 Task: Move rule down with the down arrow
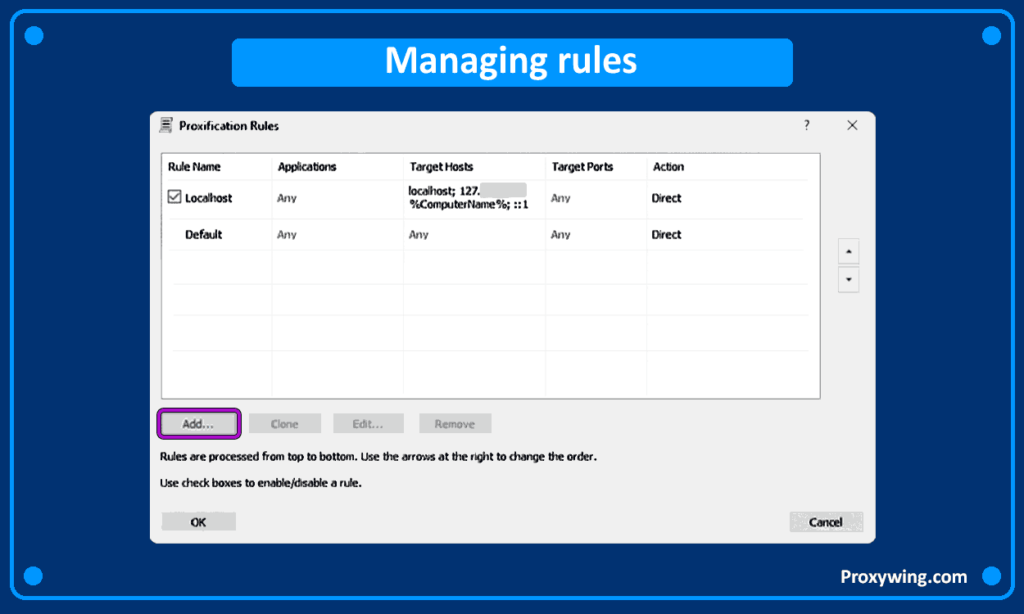[x=849, y=280]
